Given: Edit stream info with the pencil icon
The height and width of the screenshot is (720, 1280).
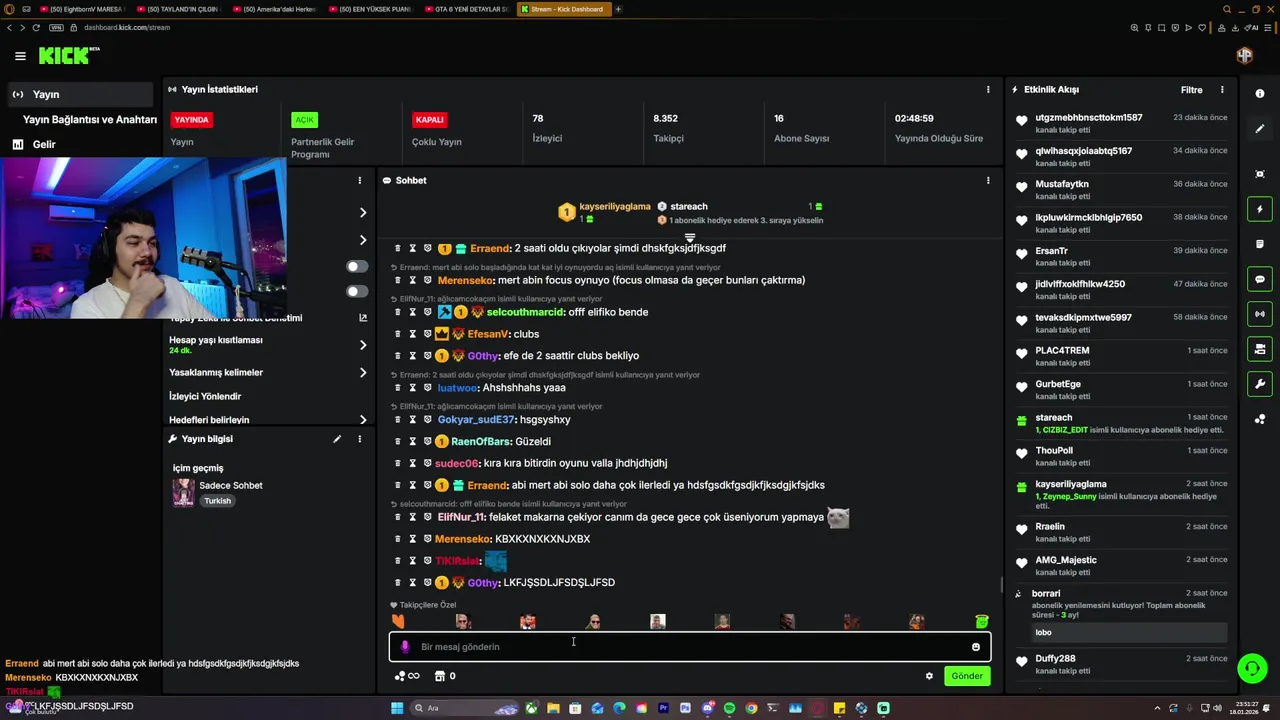Looking at the screenshot, I should tap(337, 439).
